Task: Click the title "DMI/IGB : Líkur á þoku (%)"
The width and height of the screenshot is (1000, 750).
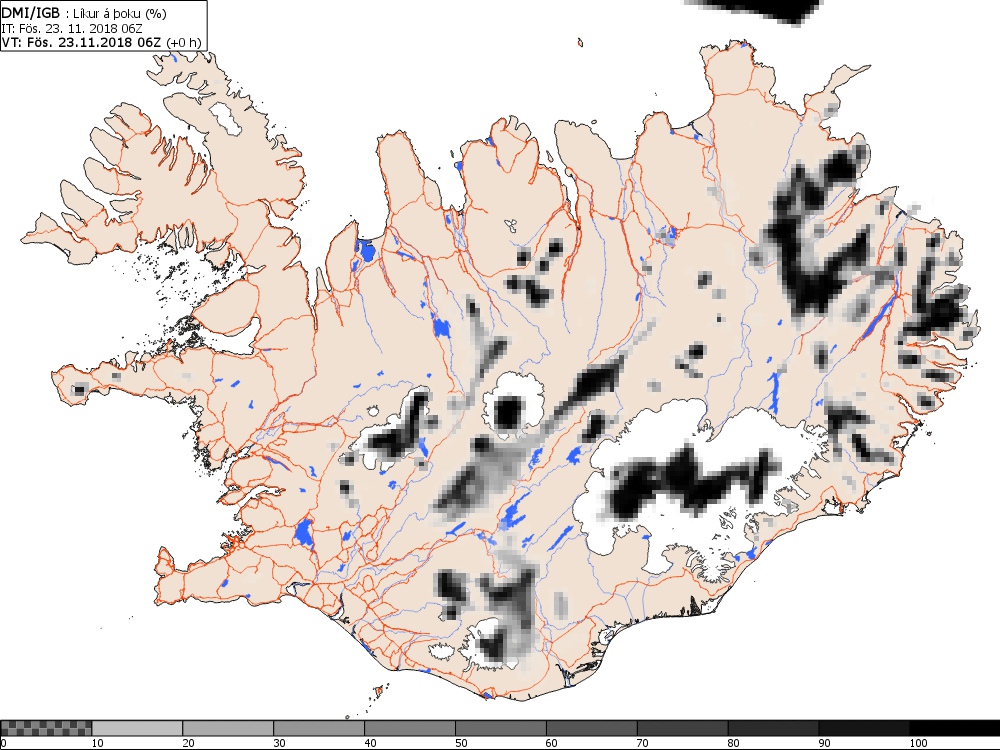Action: [x=84, y=13]
